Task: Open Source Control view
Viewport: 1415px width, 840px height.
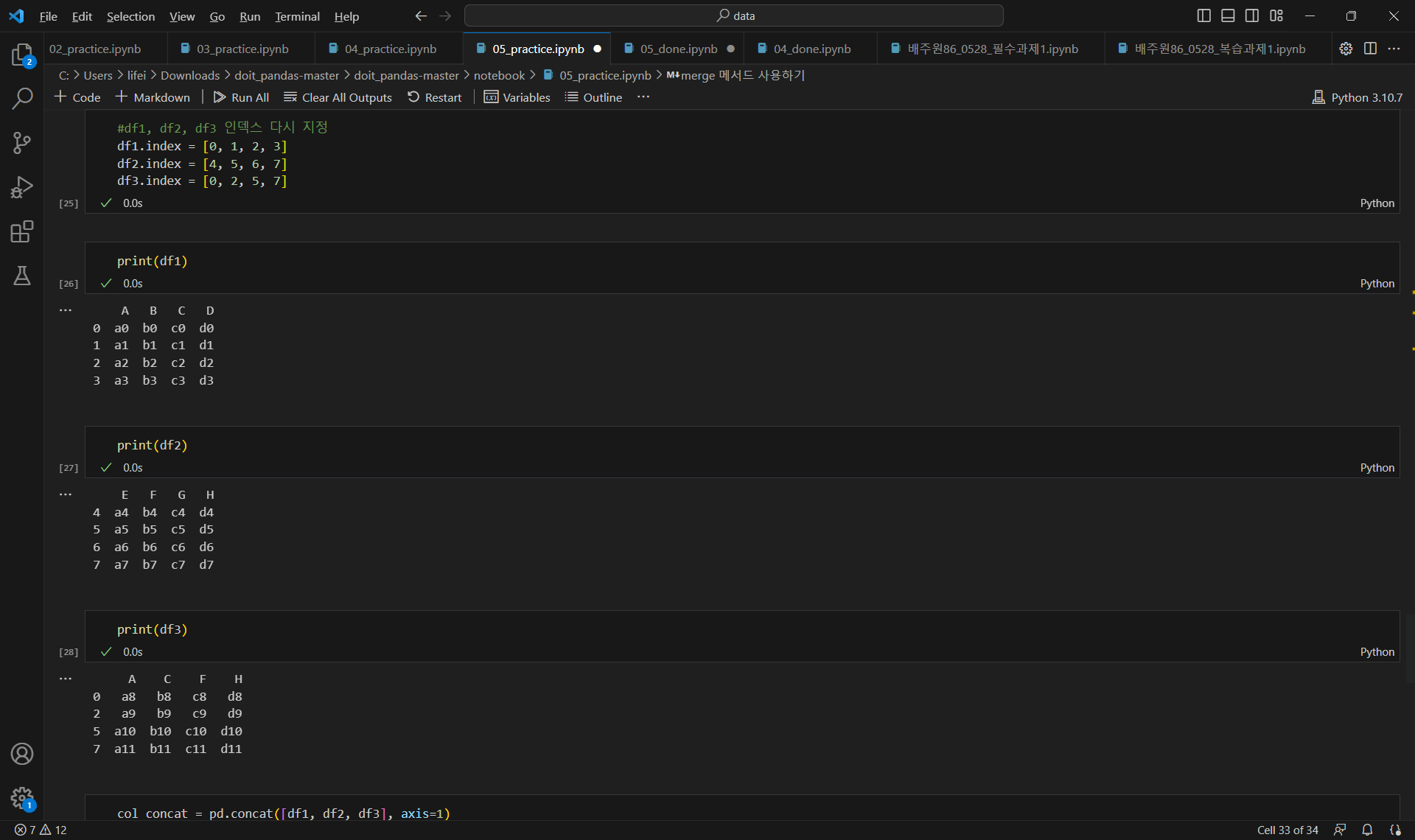Action: point(22,143)
